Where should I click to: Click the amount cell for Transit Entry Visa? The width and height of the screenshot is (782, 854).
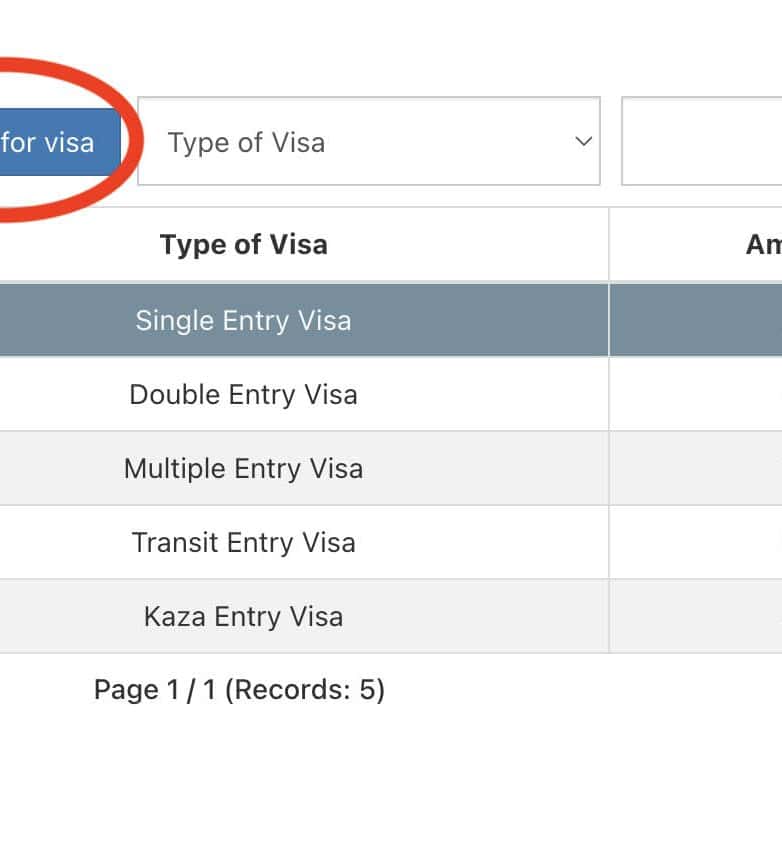tap(696, 542)
